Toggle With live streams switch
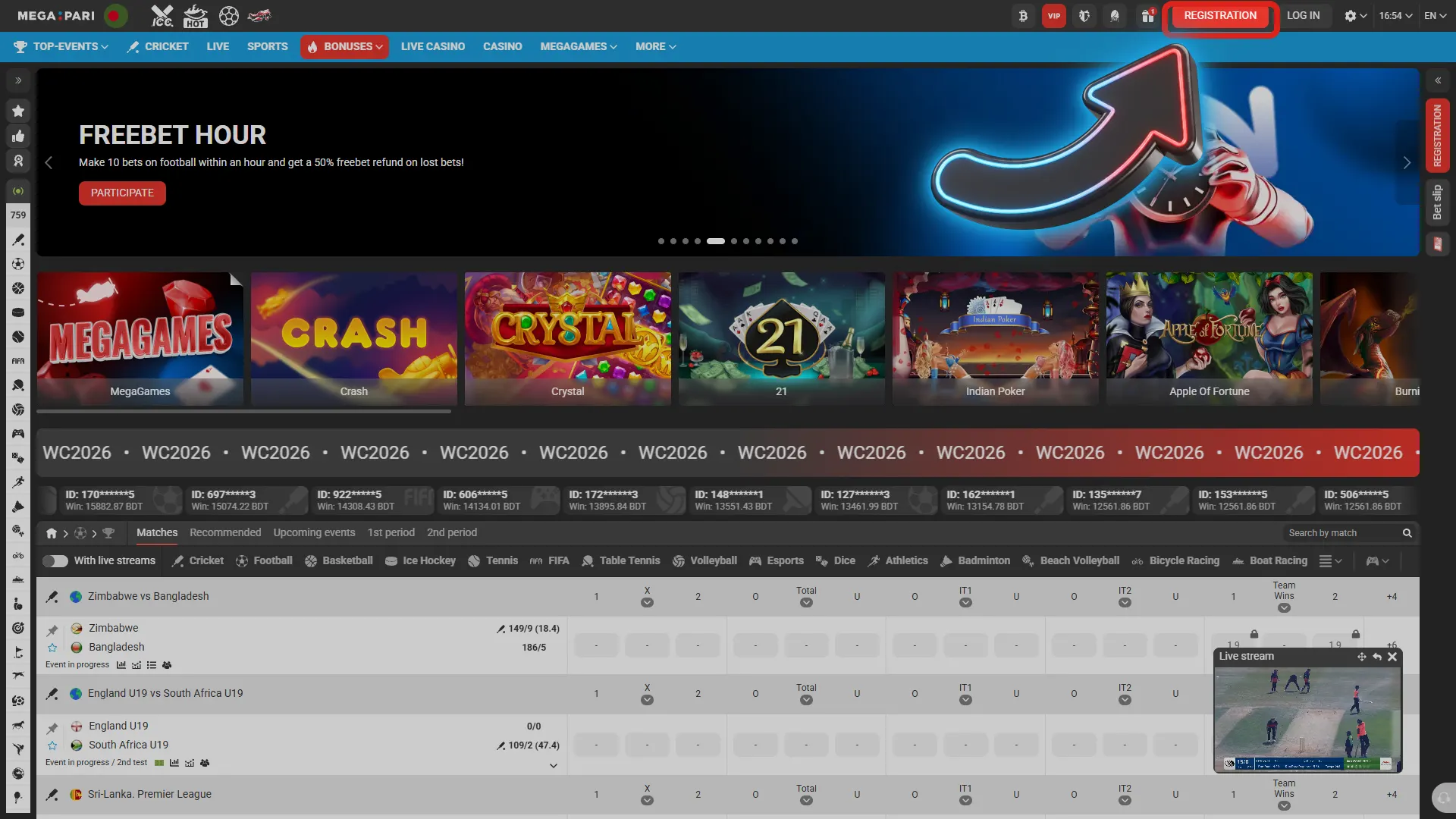Image resolution: width=1456 pixels, height=819 pixels. (x=55, y=561)
